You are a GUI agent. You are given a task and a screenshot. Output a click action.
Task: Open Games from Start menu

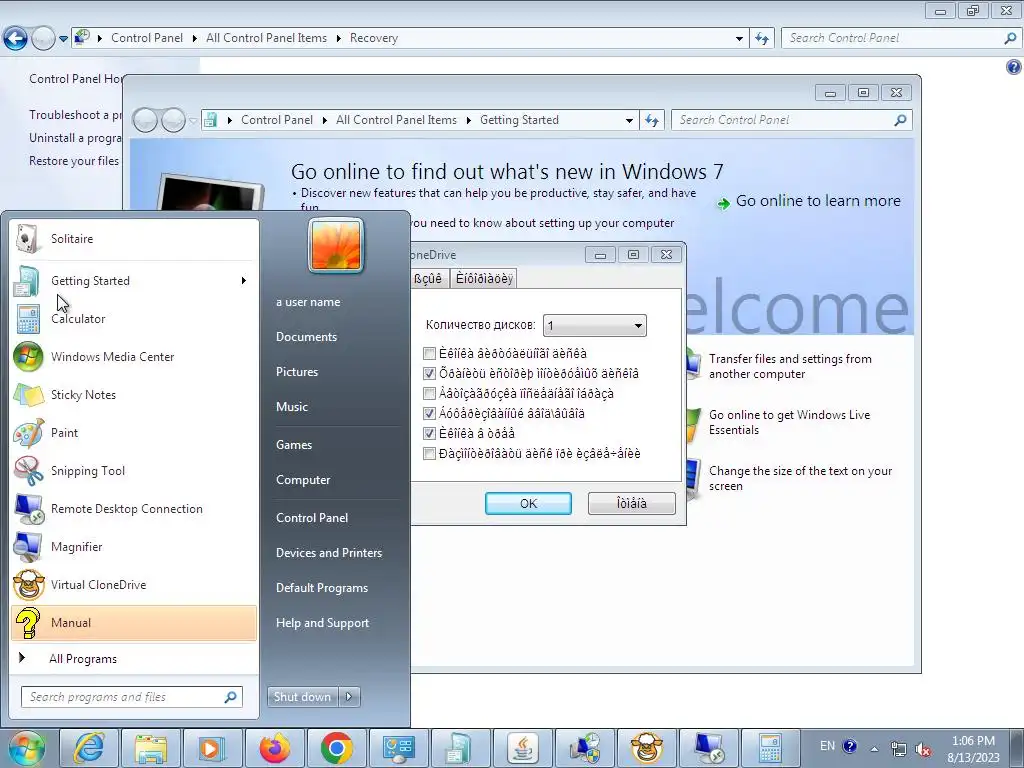pyautogui.click(x=294, y=445)
